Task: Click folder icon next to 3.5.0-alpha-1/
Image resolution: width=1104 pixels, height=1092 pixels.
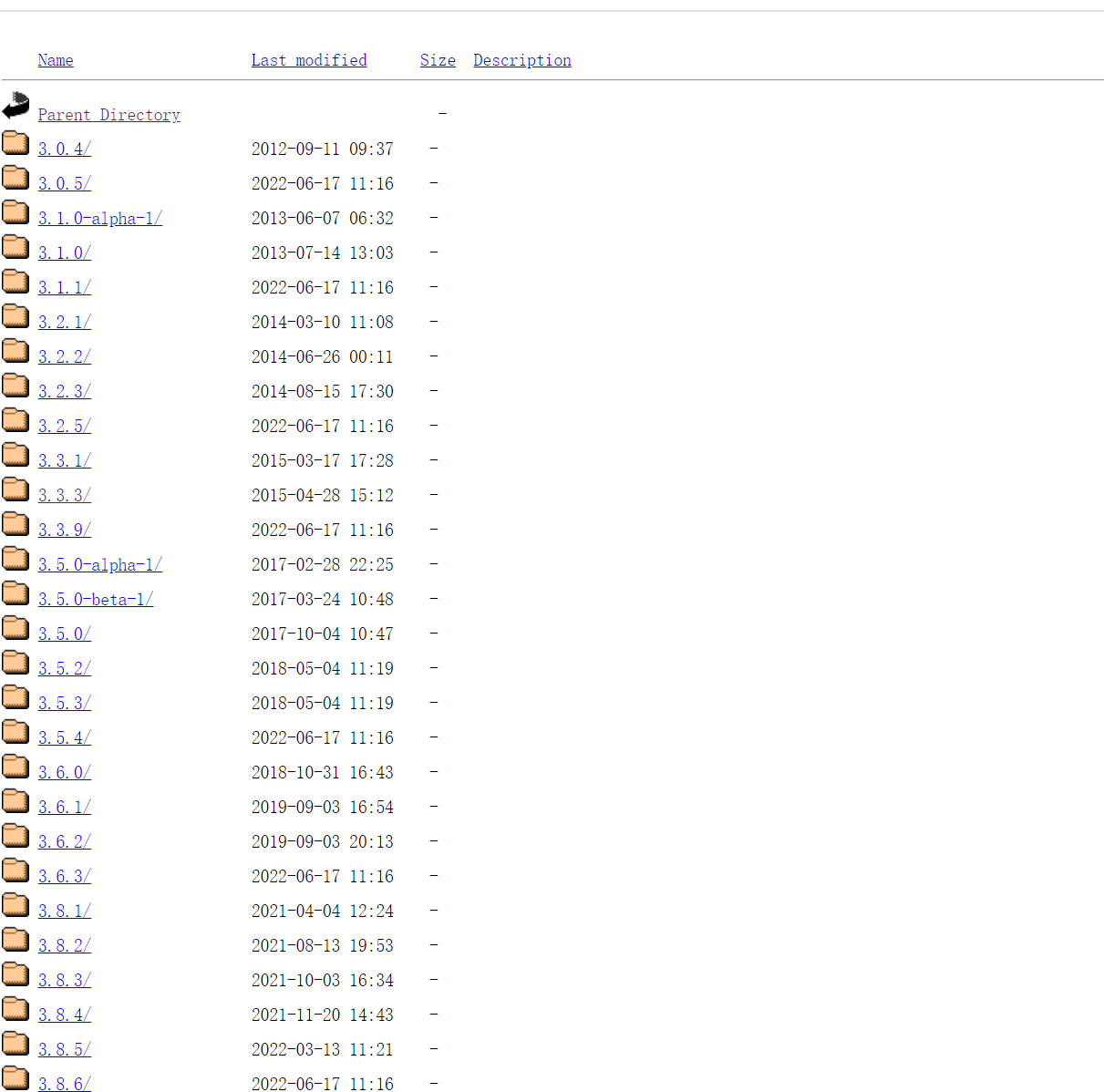Action: pos(15,557)
